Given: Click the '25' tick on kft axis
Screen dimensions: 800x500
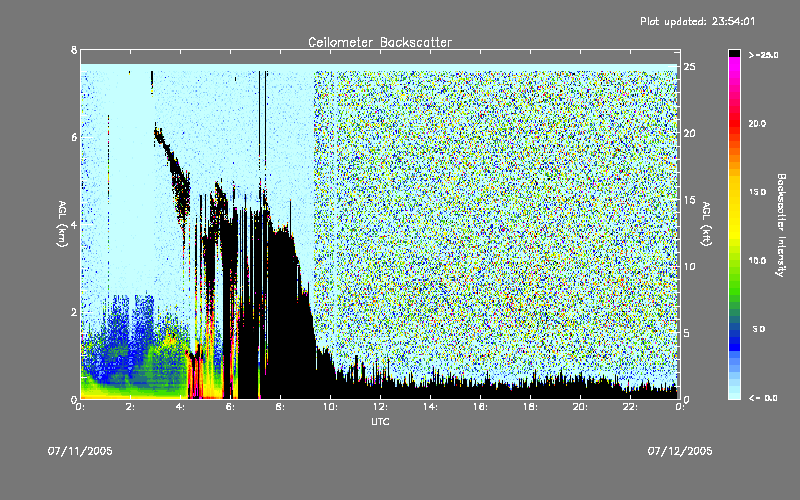Looking at the screenshot, I should point(690,67).
